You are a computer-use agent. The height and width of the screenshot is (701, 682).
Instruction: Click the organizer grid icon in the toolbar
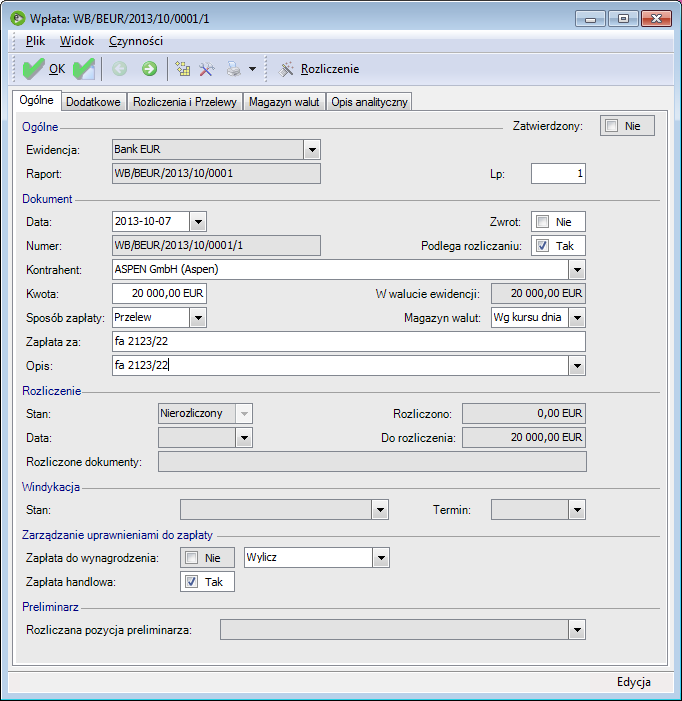click(x=182, y=69)
